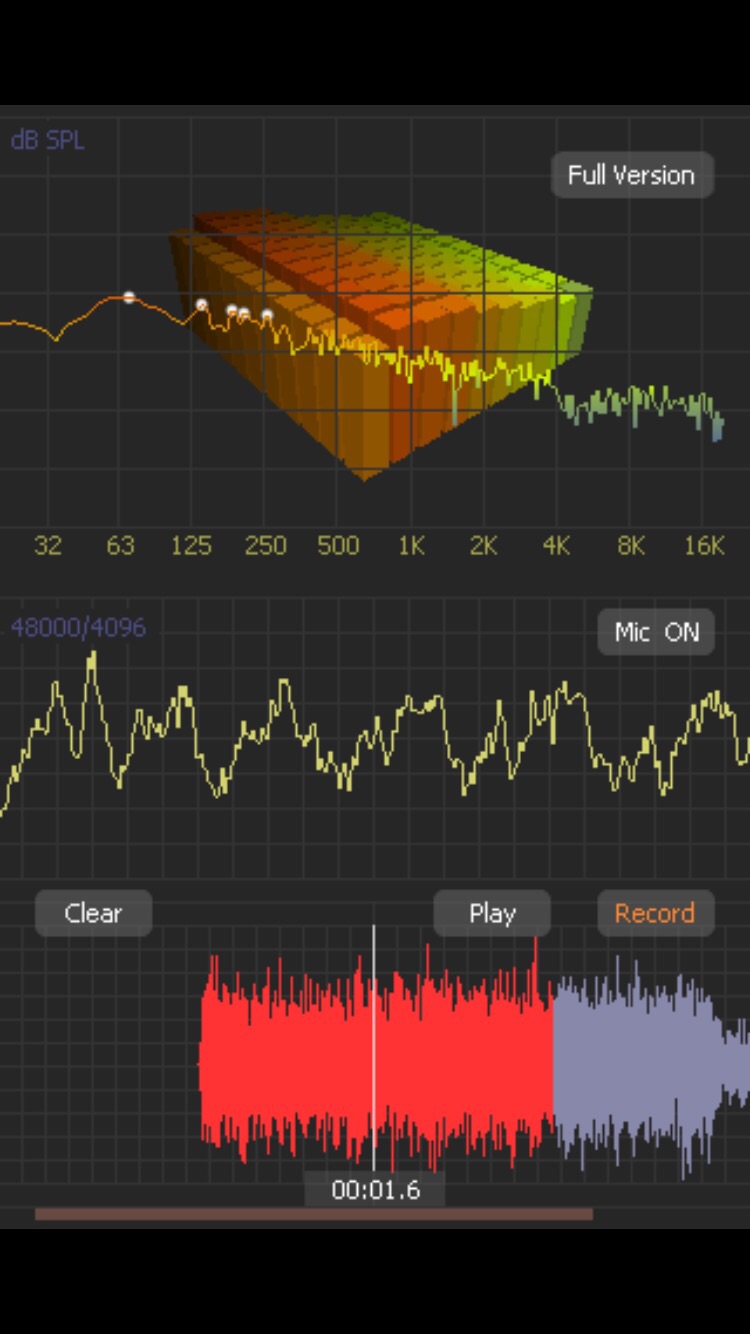The height and width of the screenshot is (1334, 750).
Task: Play the recorded audio
Action: click(492, 913)
